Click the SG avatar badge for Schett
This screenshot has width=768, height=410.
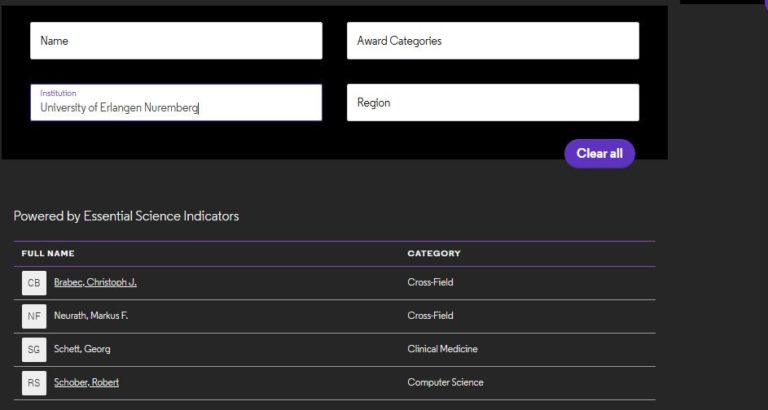34,349
